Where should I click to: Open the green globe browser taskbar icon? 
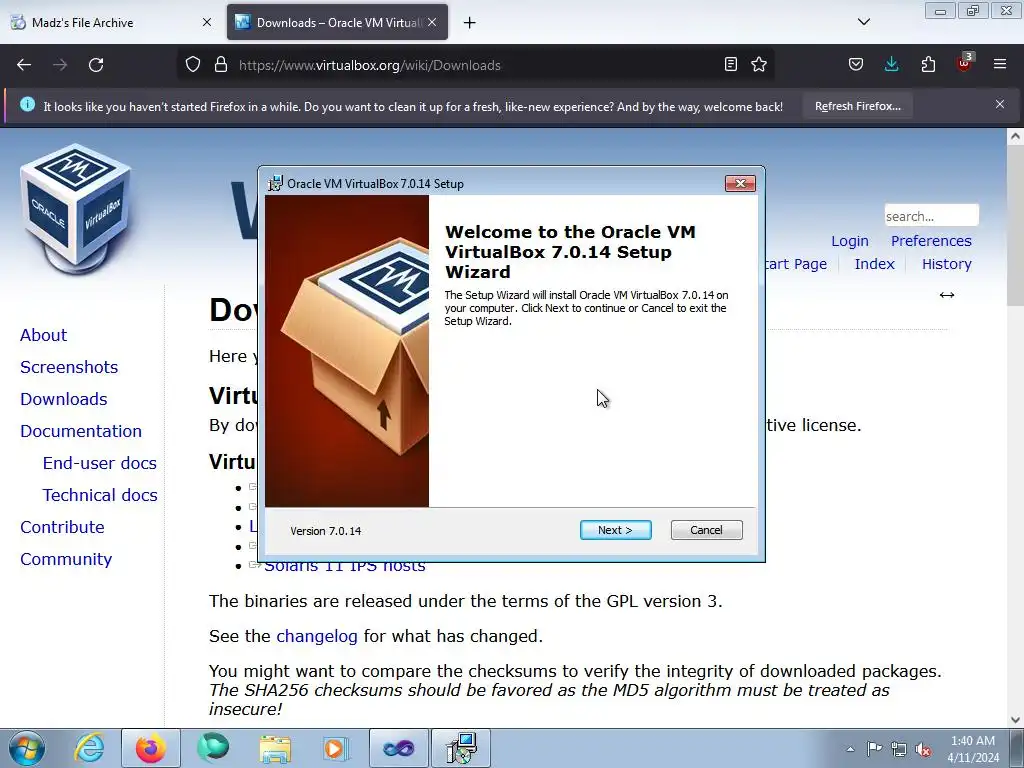click(213, 748)
